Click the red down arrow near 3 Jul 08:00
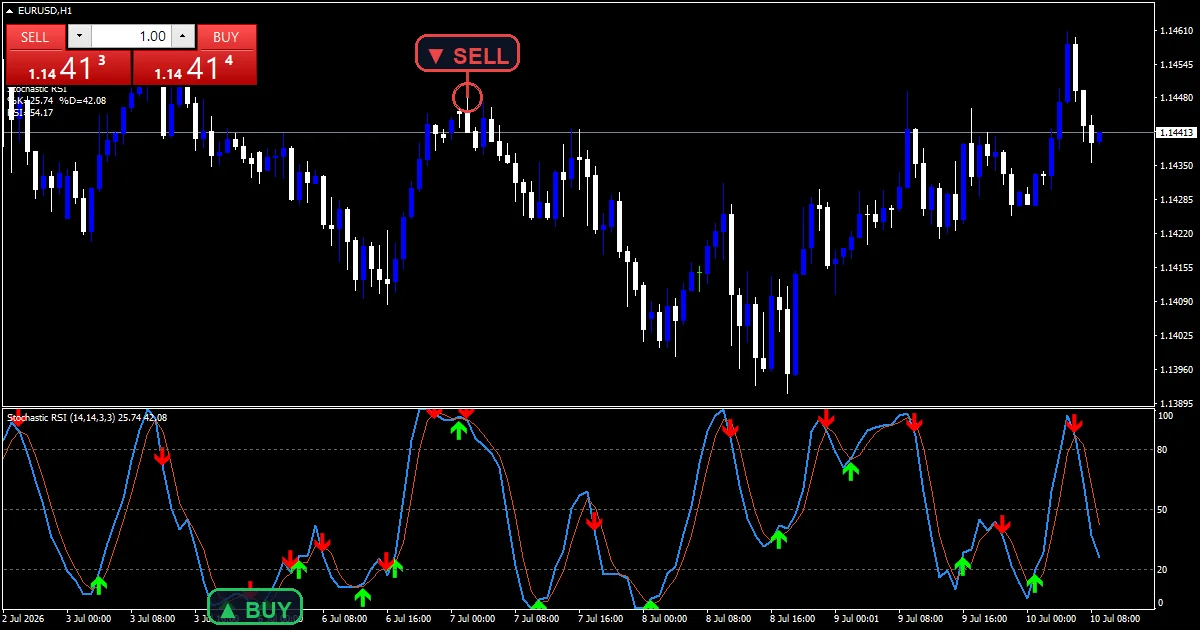Viewport: 1200px width, 630px height. (162, 455)
